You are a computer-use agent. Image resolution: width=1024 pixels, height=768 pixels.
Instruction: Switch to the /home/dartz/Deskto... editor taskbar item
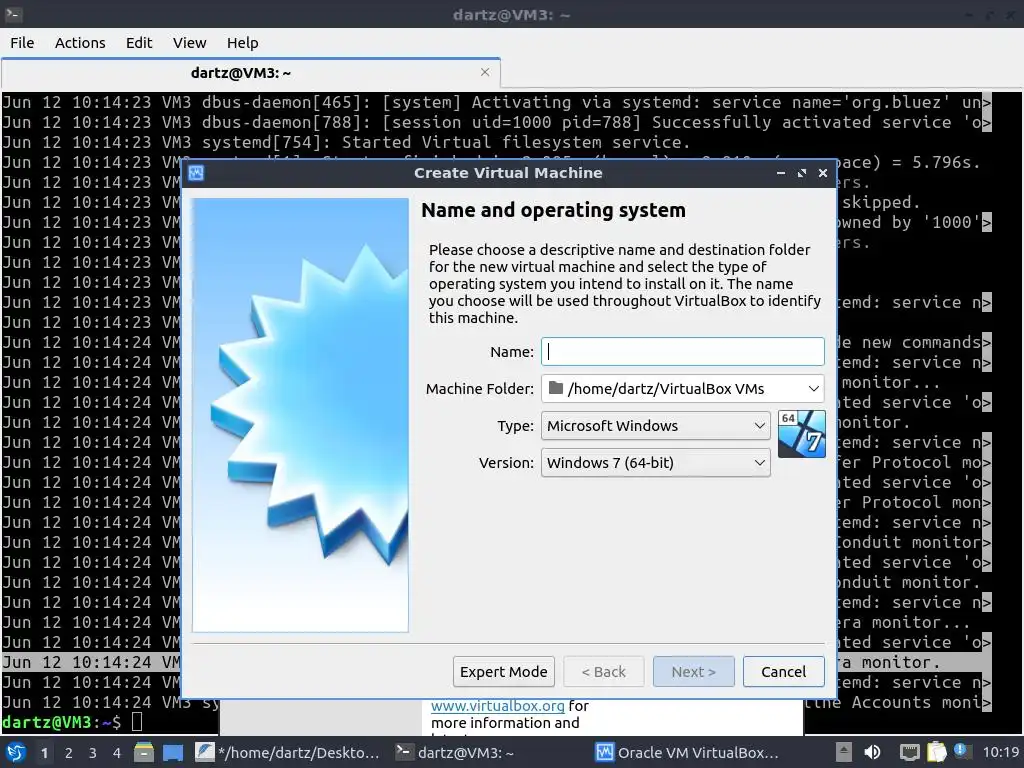287,752
